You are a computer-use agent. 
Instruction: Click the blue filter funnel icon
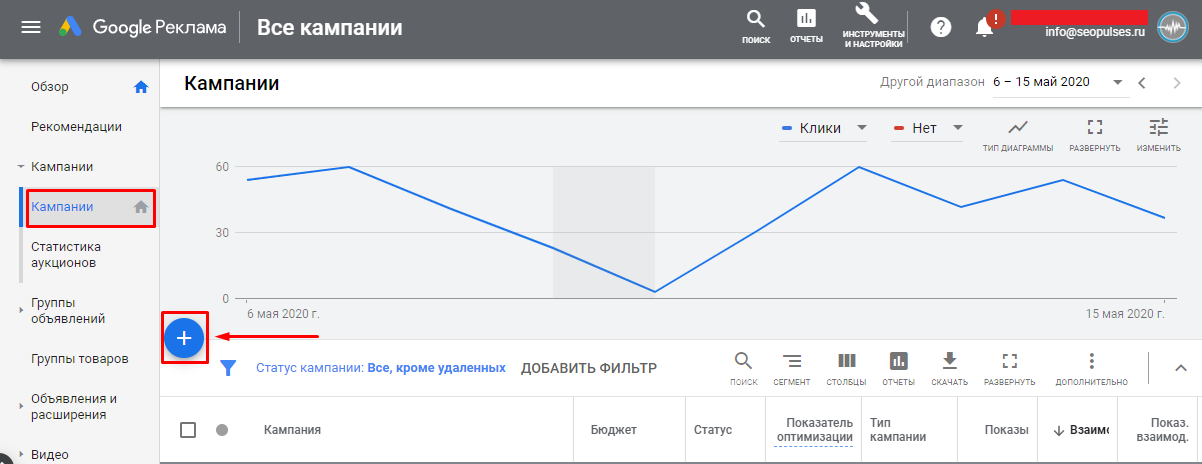tap(228, 368)
